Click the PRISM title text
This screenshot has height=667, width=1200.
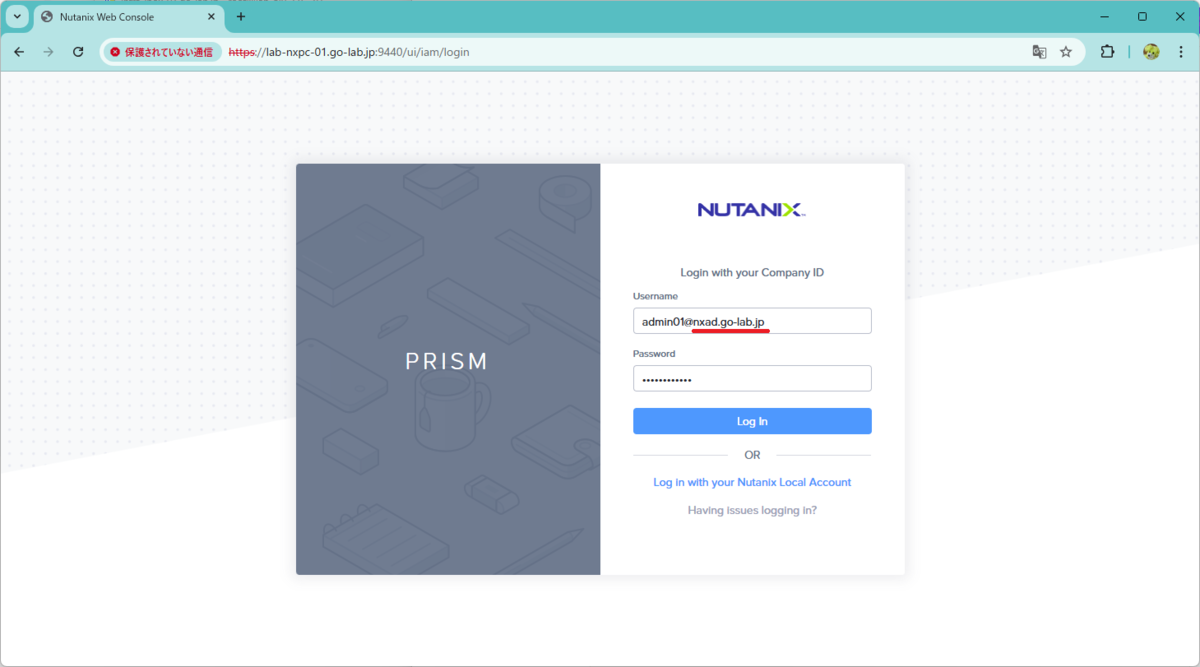click(x=447, y=361)
